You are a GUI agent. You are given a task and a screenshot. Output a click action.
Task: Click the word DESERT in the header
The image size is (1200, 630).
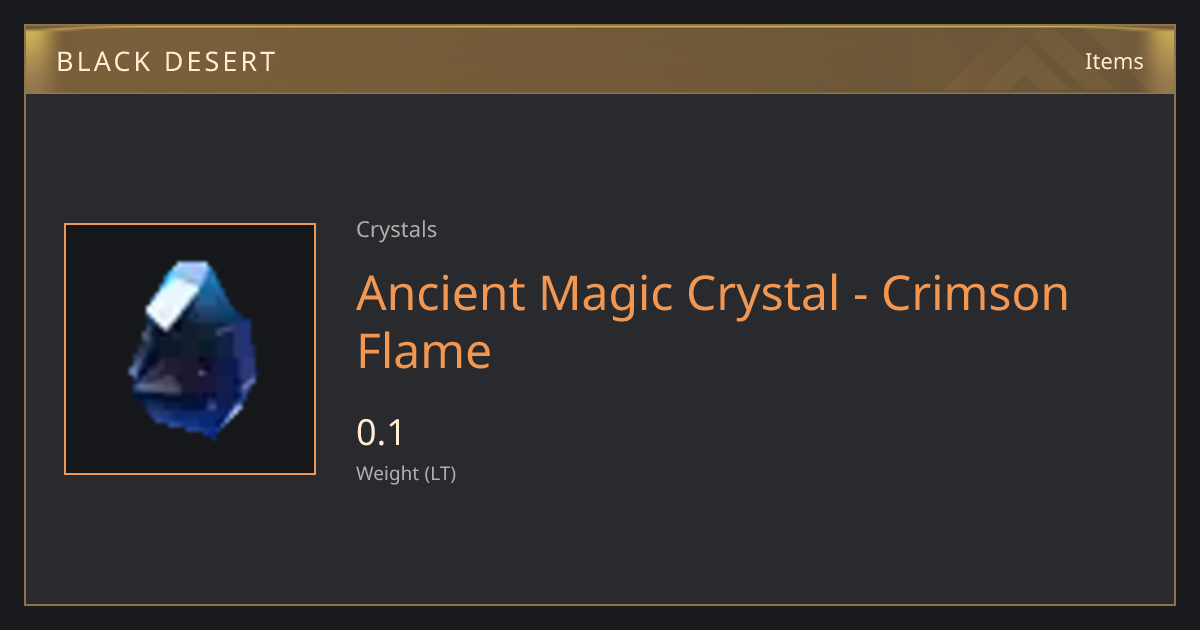pyautogui.click(x=223, y=62)
